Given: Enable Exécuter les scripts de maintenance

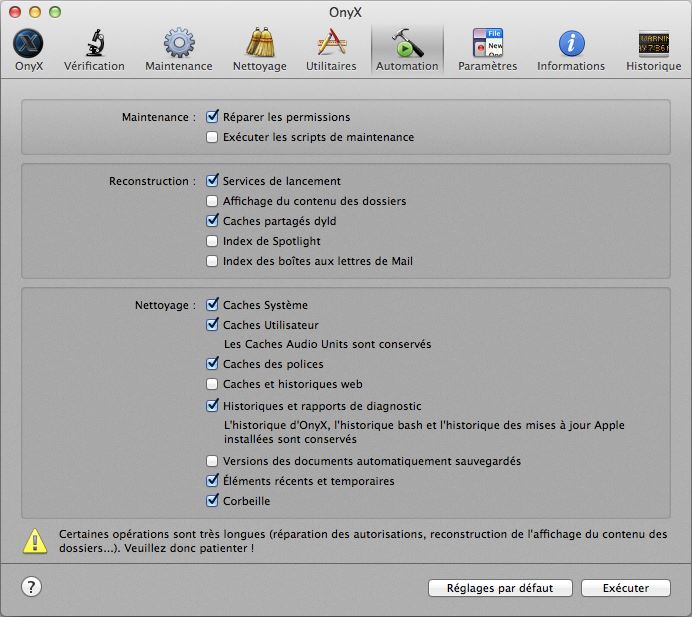Looking at the screenshot, I should [212, 137].
